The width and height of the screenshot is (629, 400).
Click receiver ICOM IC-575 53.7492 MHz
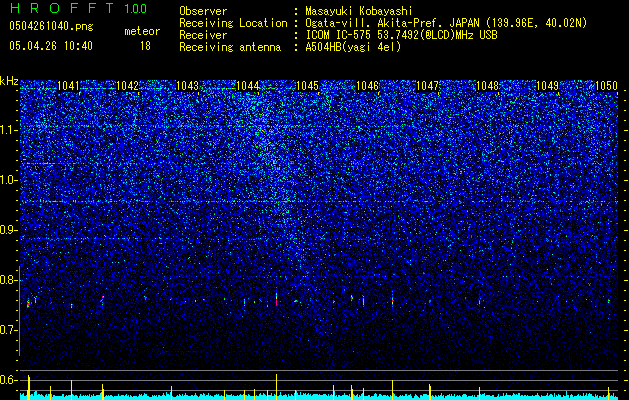point(401,35)
